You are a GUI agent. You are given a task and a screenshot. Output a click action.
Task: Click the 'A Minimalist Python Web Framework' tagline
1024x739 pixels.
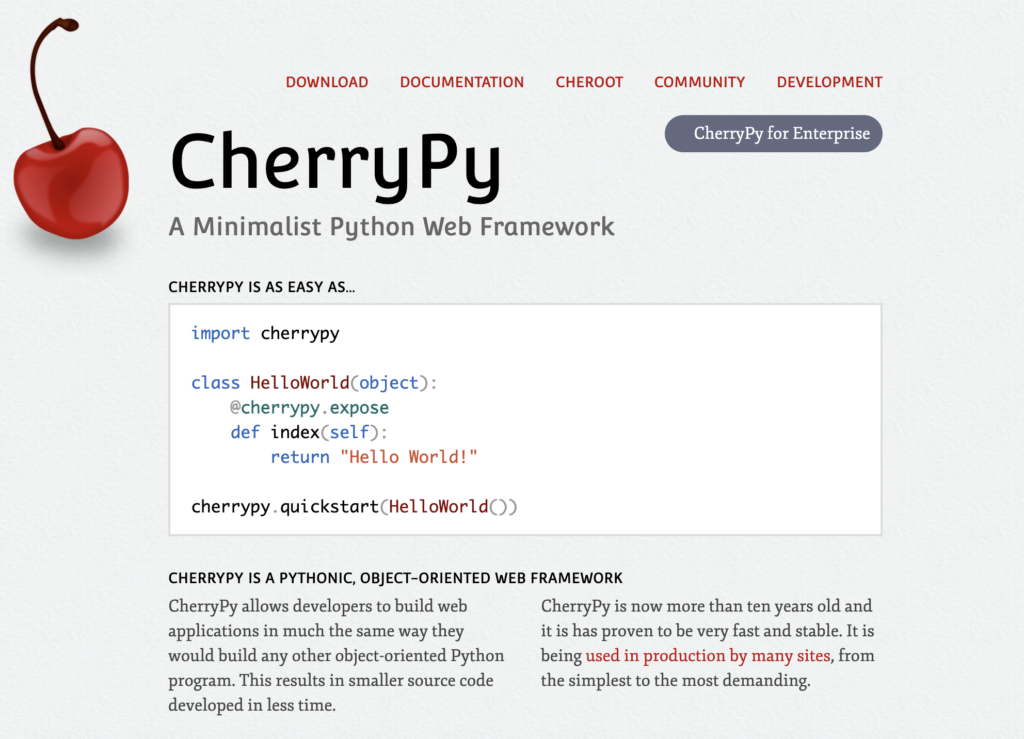pos(391,227)
